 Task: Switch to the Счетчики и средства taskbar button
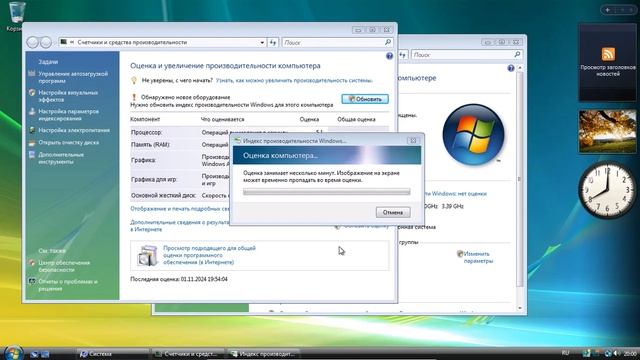188,354
